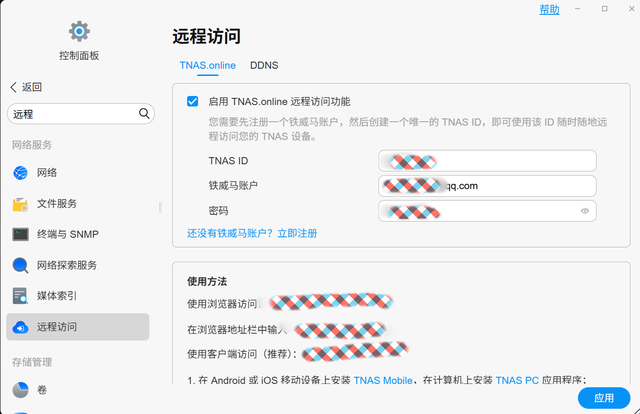Viewport: 640px width, 414px height.
Task: Click the 铁威马账户 input field
Action: pyautogui.click(x=487, y=186)
